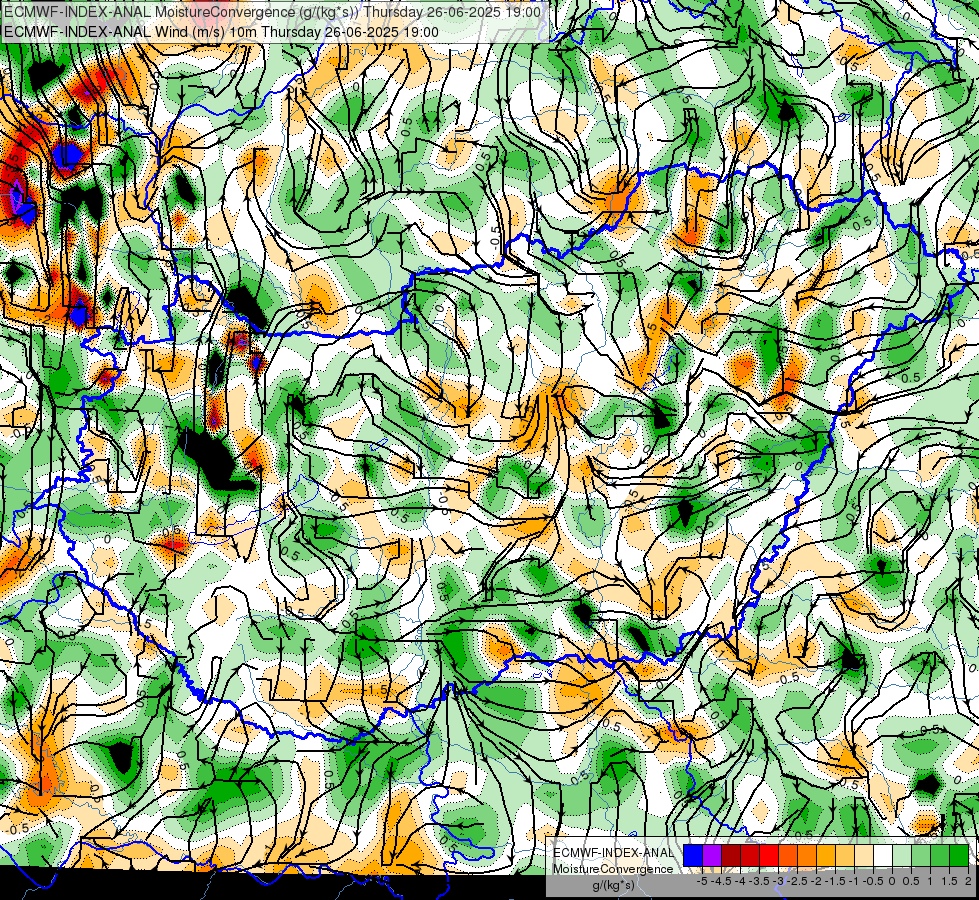Click the MoistureConvergence title line at top
The height and width of the screenshot is (900, 979).
tap(272, 12)
